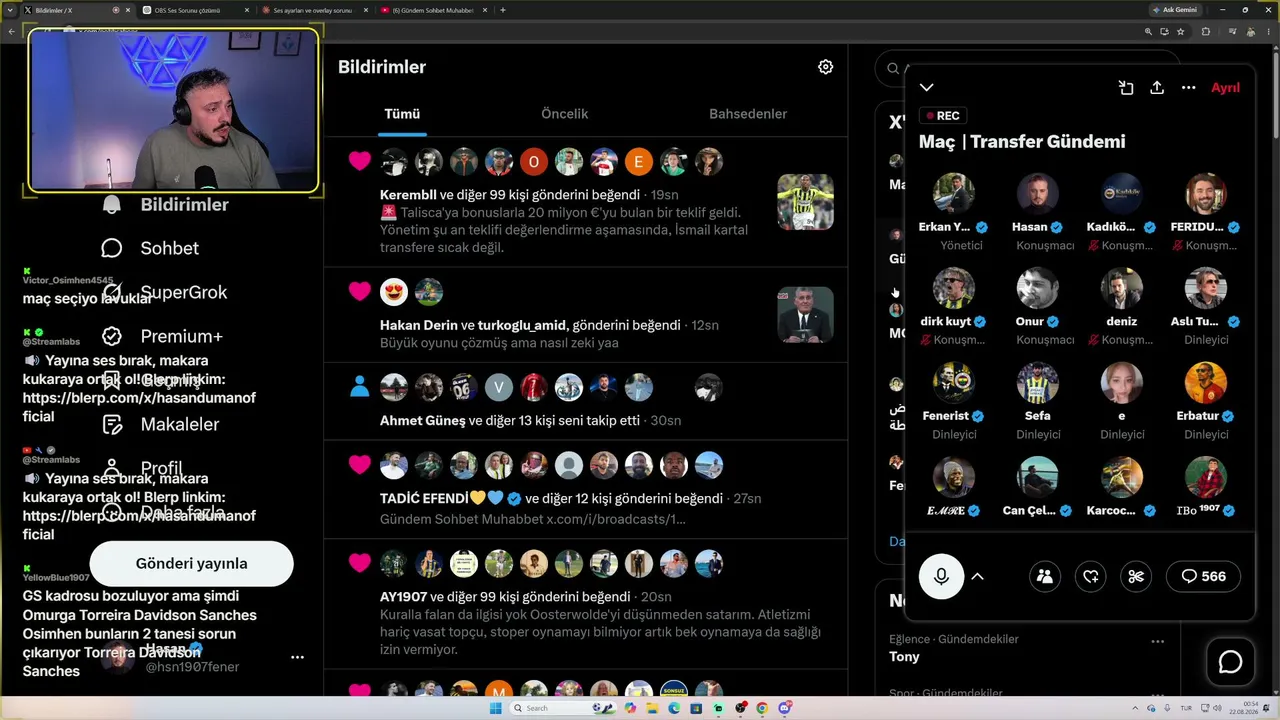Collapse the Space panel with the chevron
The image size is (1280, 720).
pos(927,88)
